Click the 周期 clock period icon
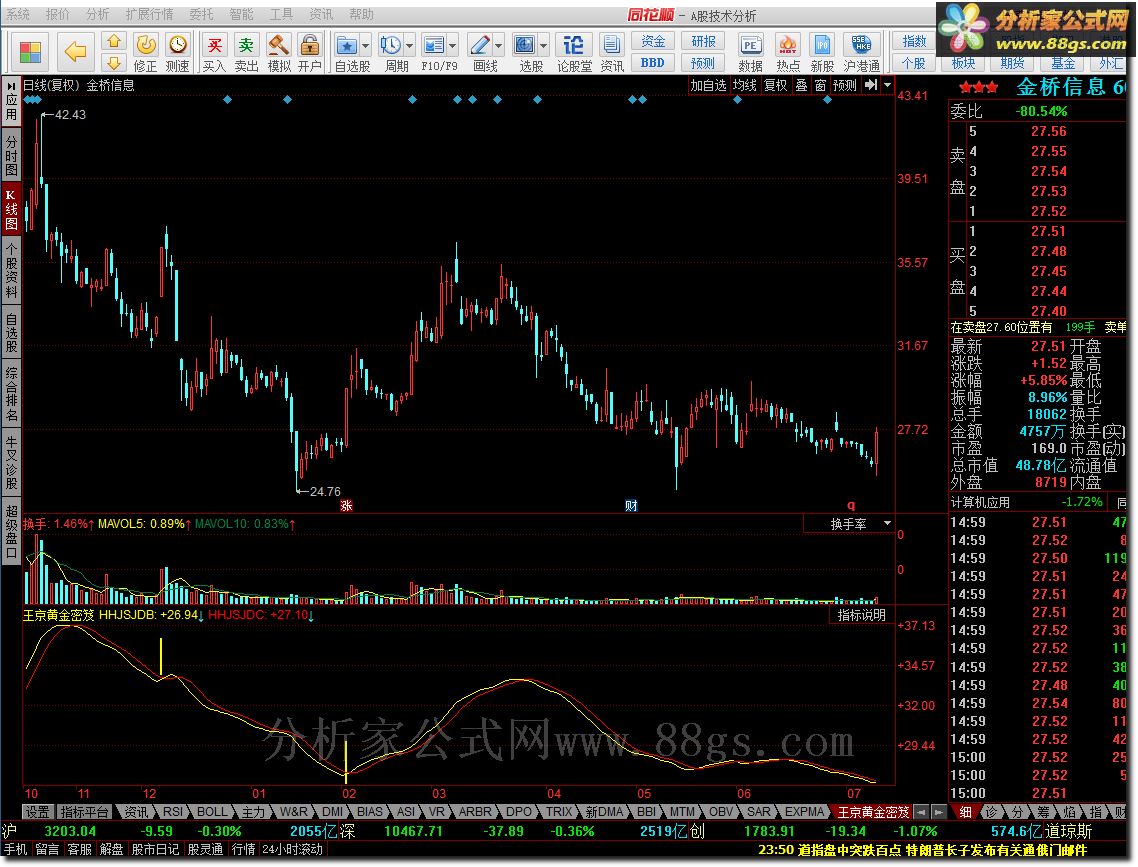1138x867 pixels. tap(390, 45)
